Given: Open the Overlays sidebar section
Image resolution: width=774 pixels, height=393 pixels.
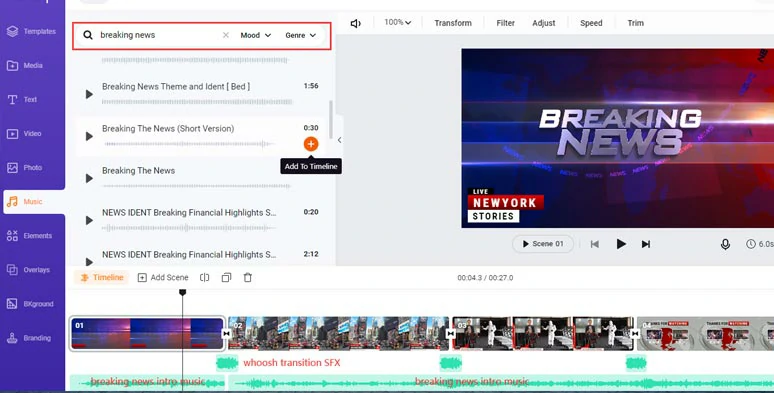Looking at the screenshot, I should [x=32, y=270].
